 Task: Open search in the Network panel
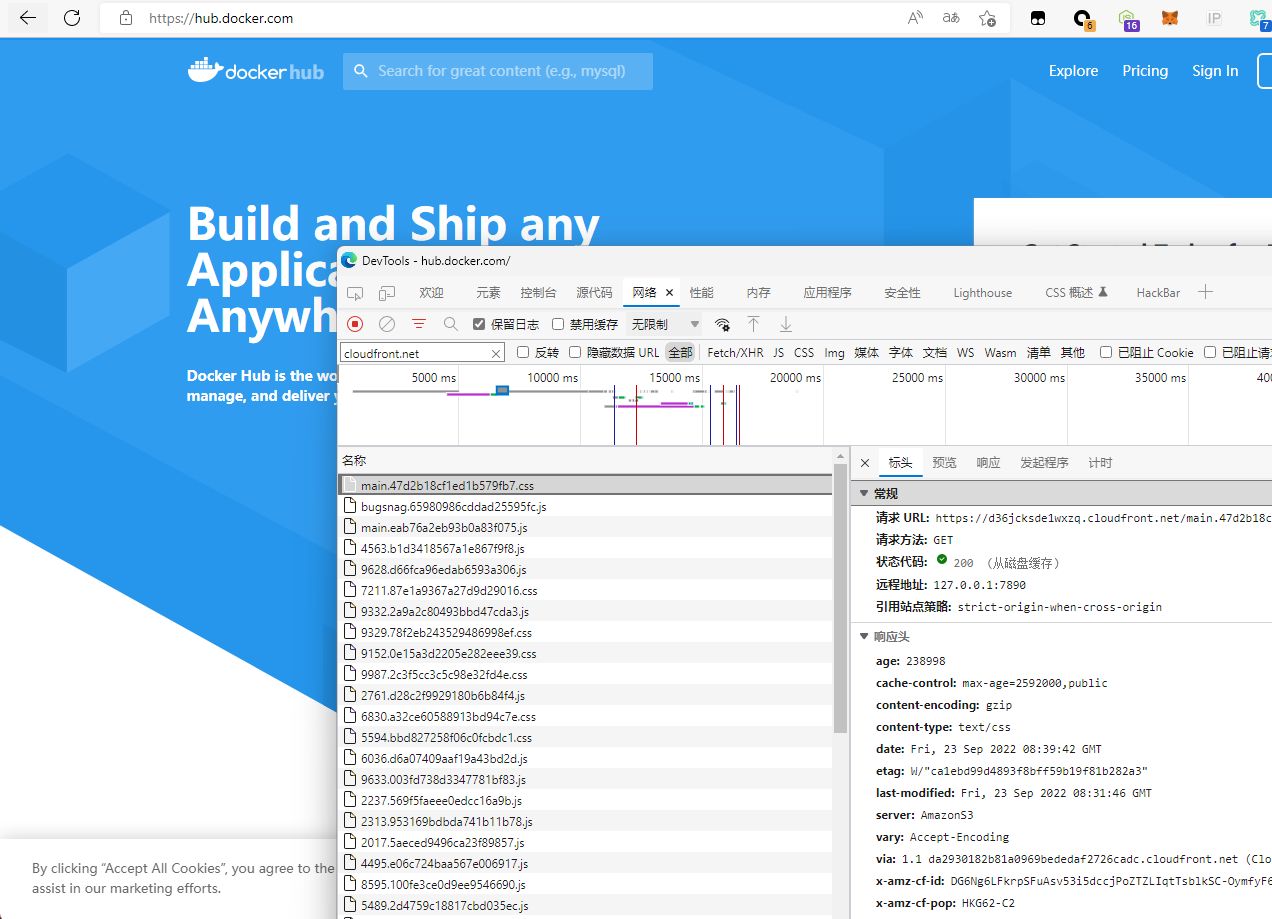click(x=450, y=324)
